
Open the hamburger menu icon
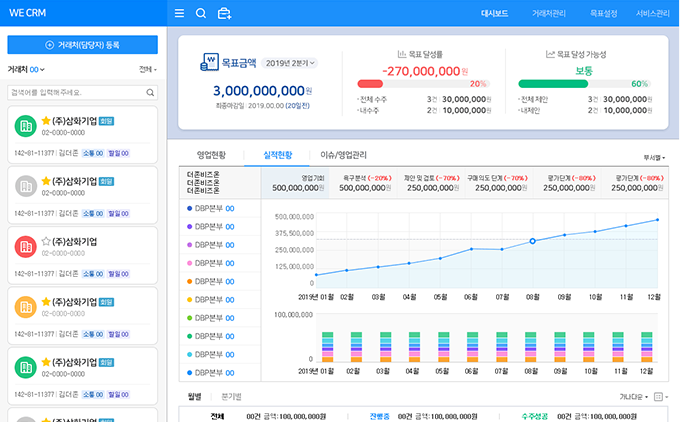pos(179,13)
